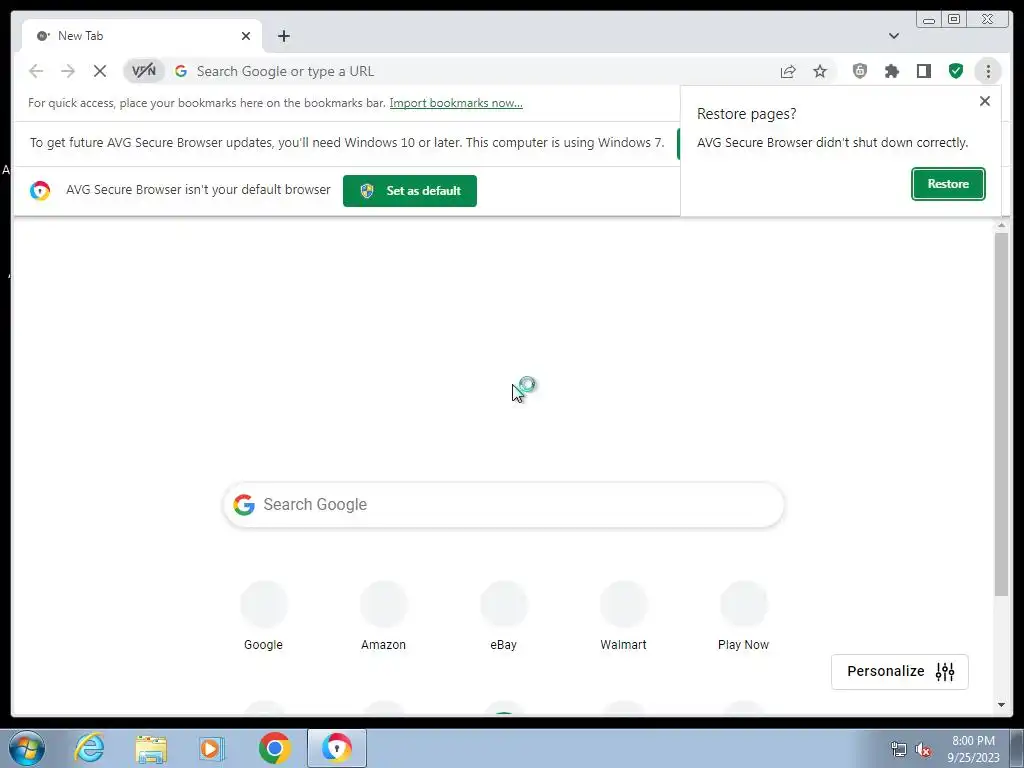Open the side panel icon

[923, 71]
